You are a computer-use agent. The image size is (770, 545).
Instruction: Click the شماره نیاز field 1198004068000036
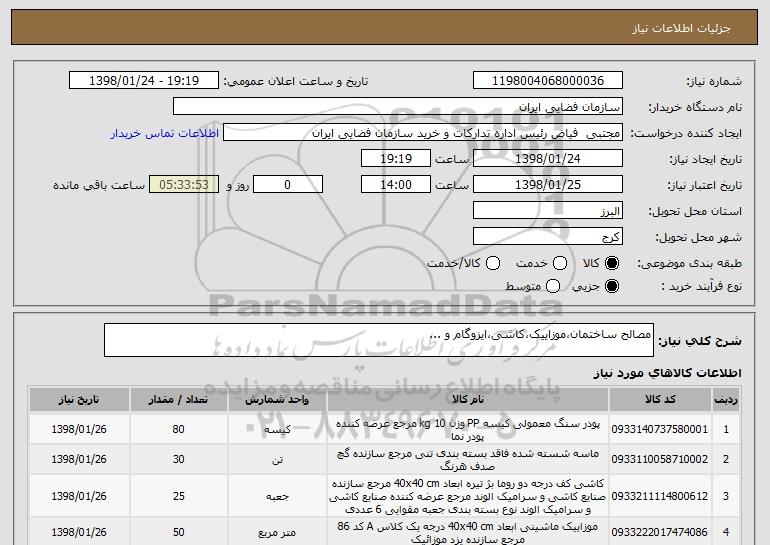(548, 81)
